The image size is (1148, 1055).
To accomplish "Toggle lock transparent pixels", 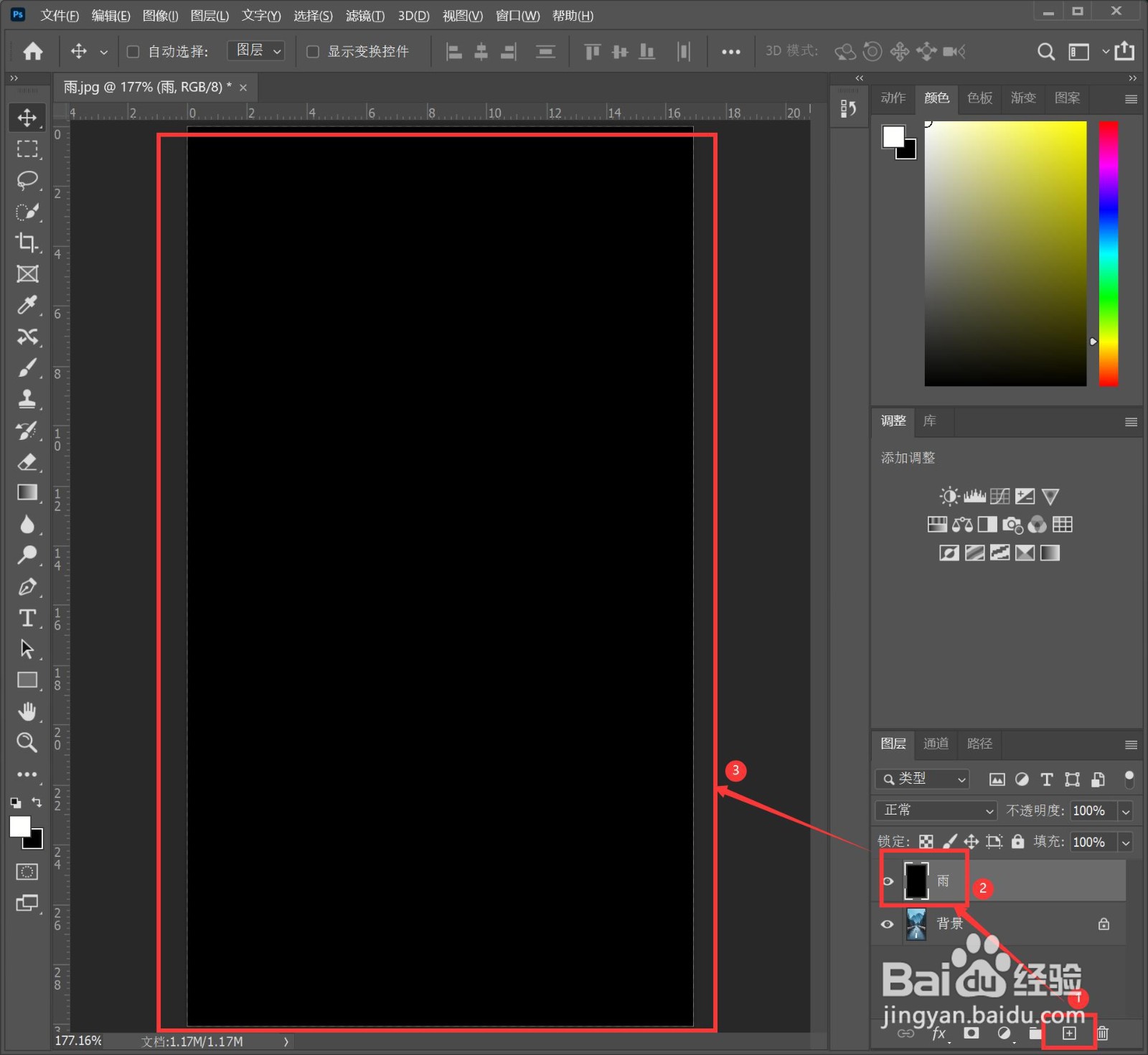I will 926,842.
